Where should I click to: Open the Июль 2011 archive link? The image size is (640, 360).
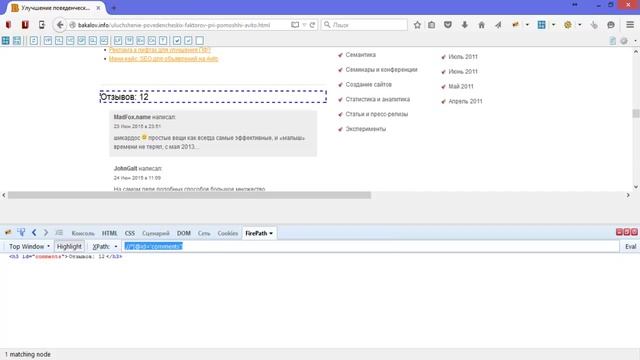coord(462,57)
